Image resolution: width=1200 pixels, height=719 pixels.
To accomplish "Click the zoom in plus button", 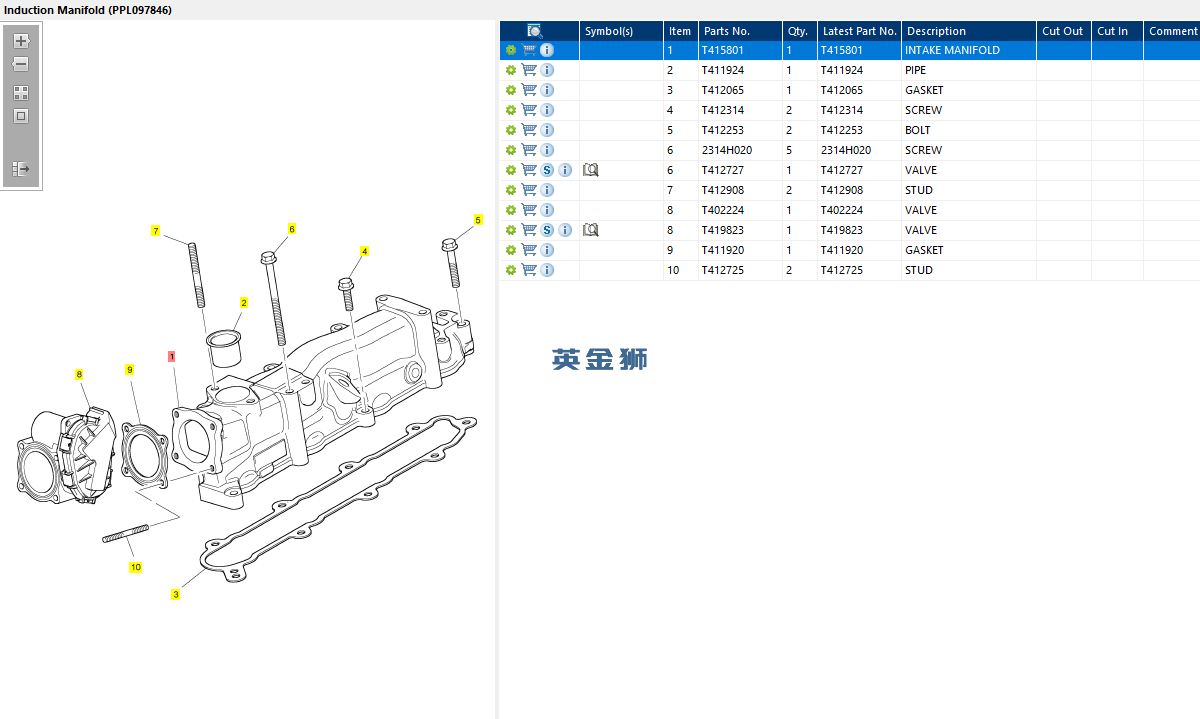I will point(21,42).
